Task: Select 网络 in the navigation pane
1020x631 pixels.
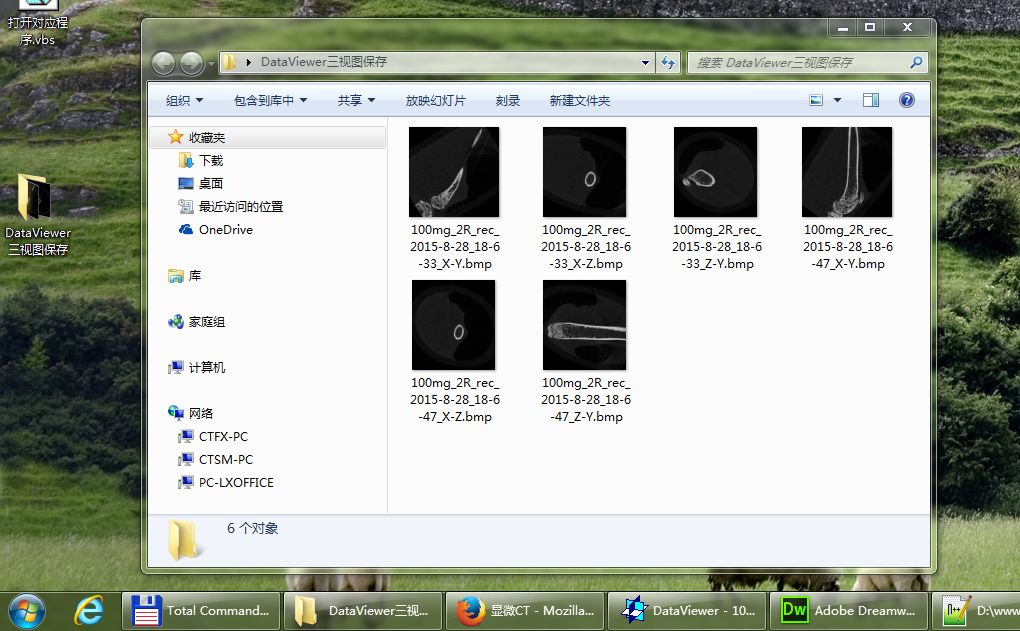Action: coord(201,413)
